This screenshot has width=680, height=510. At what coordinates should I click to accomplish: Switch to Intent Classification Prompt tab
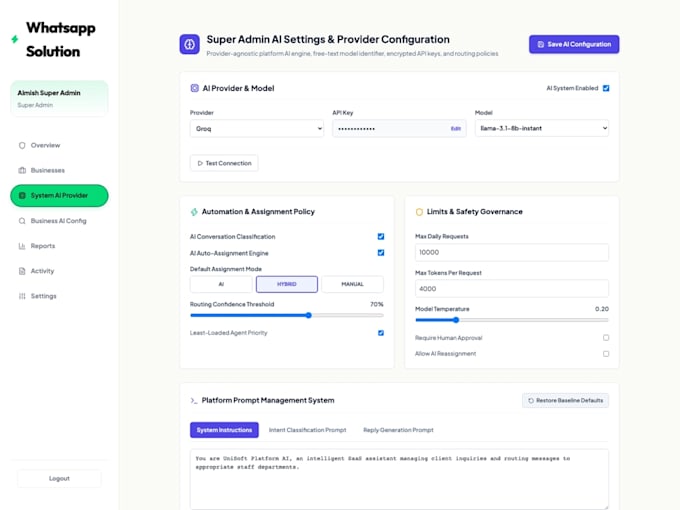307,430
